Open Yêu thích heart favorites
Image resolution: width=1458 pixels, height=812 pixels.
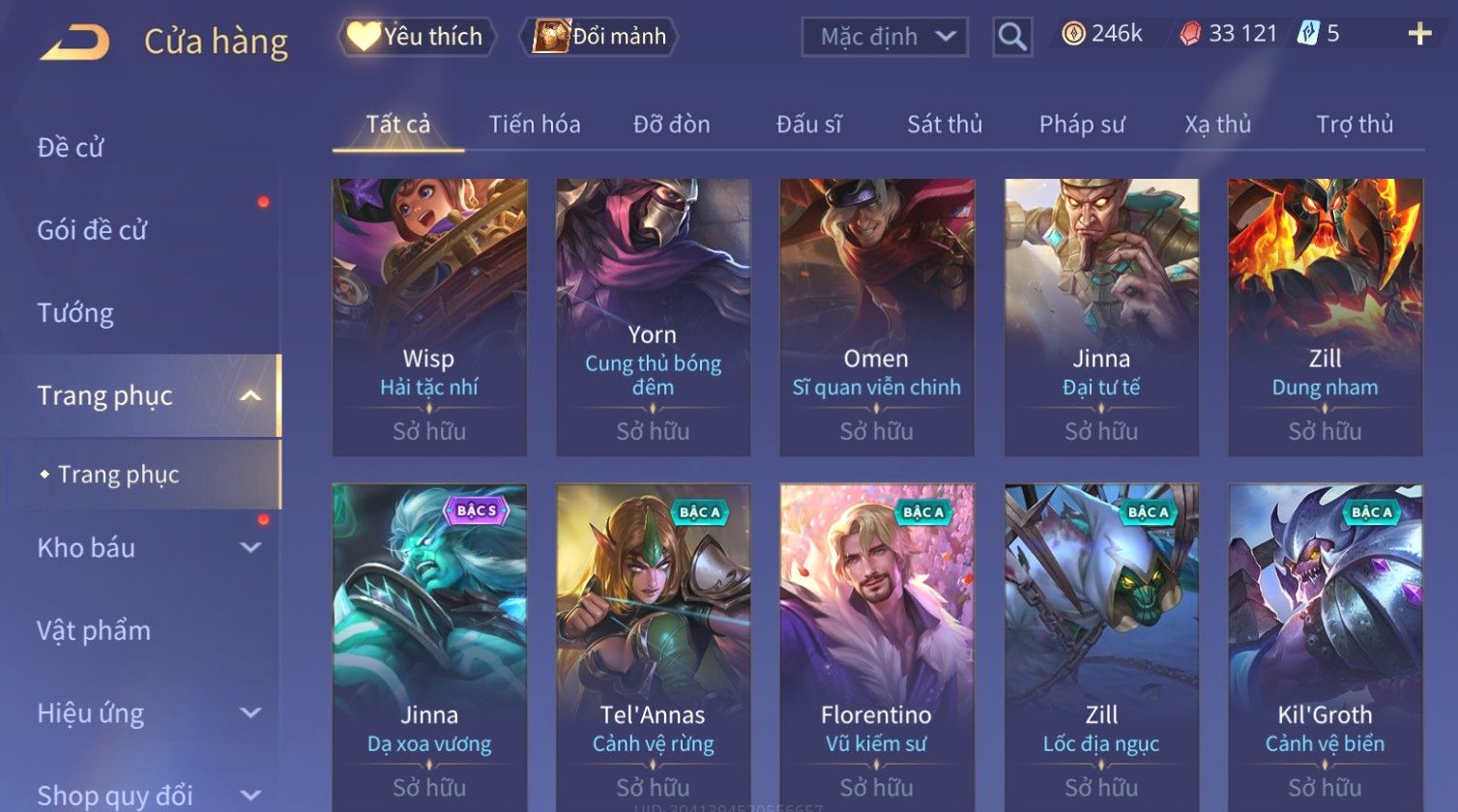(417, 37)
